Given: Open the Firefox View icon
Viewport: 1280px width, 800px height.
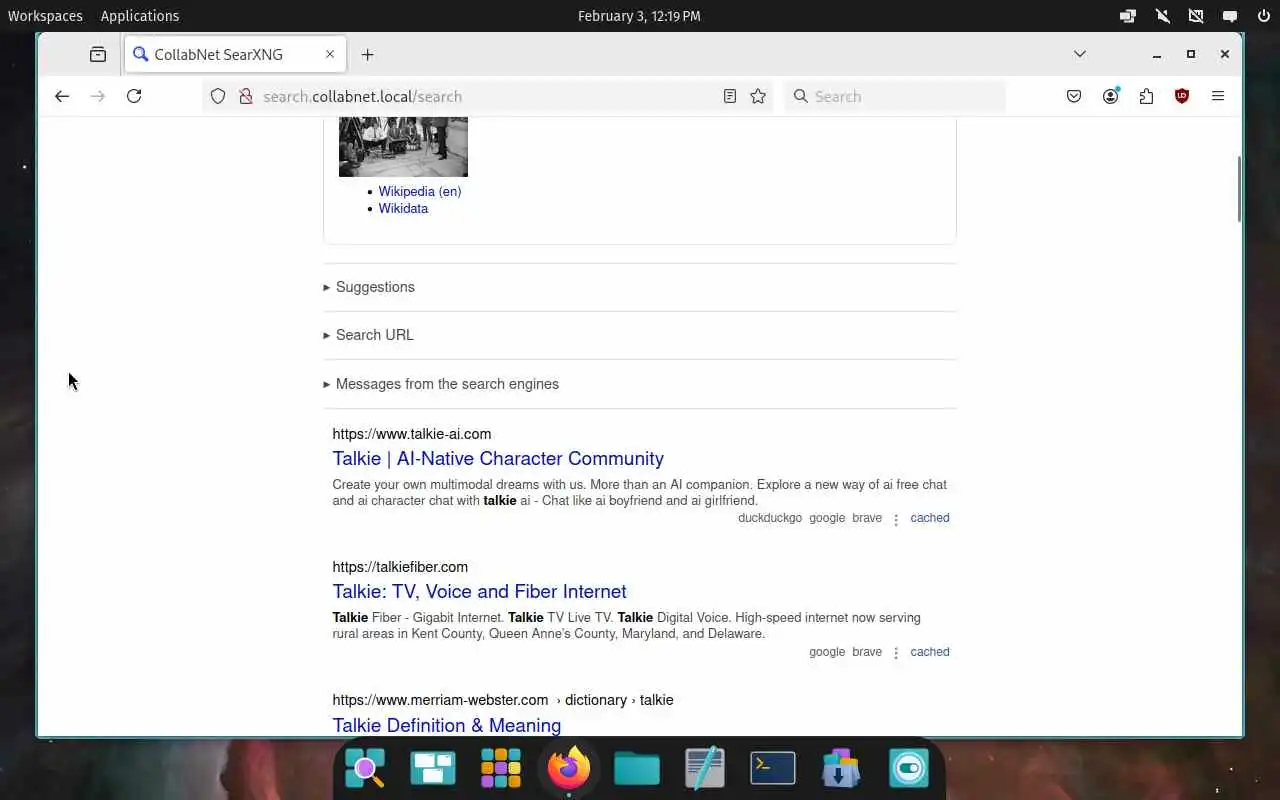Looking at the screenshot, I should (98, 54).
